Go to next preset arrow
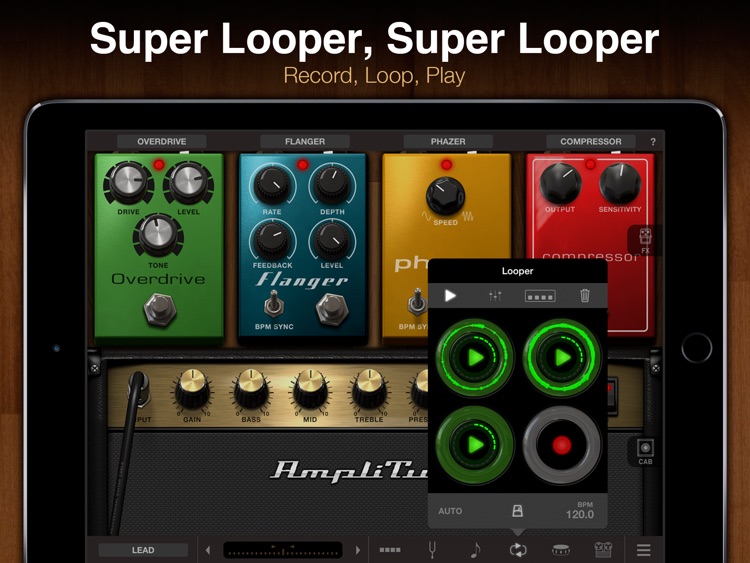 pos(358,550)
